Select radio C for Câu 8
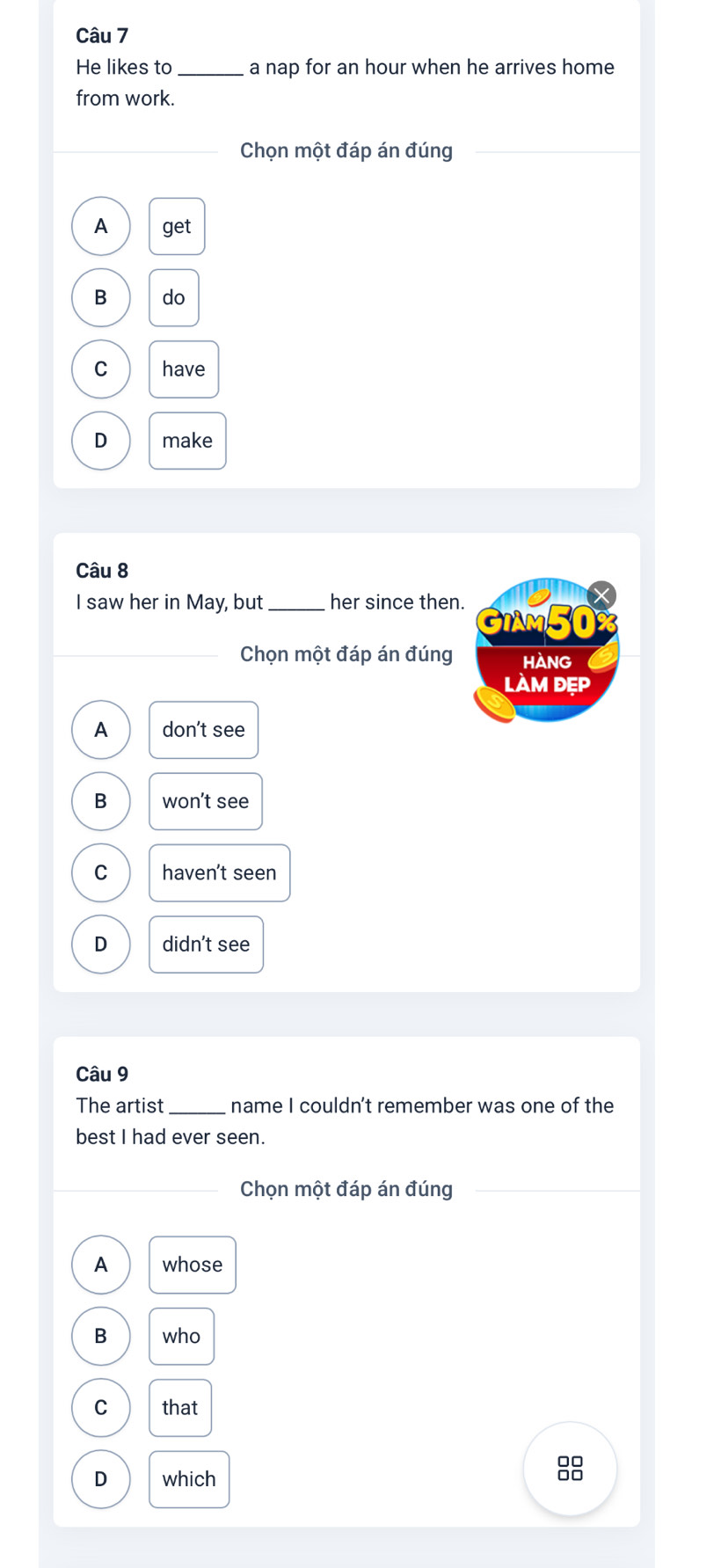 point(101,872)
